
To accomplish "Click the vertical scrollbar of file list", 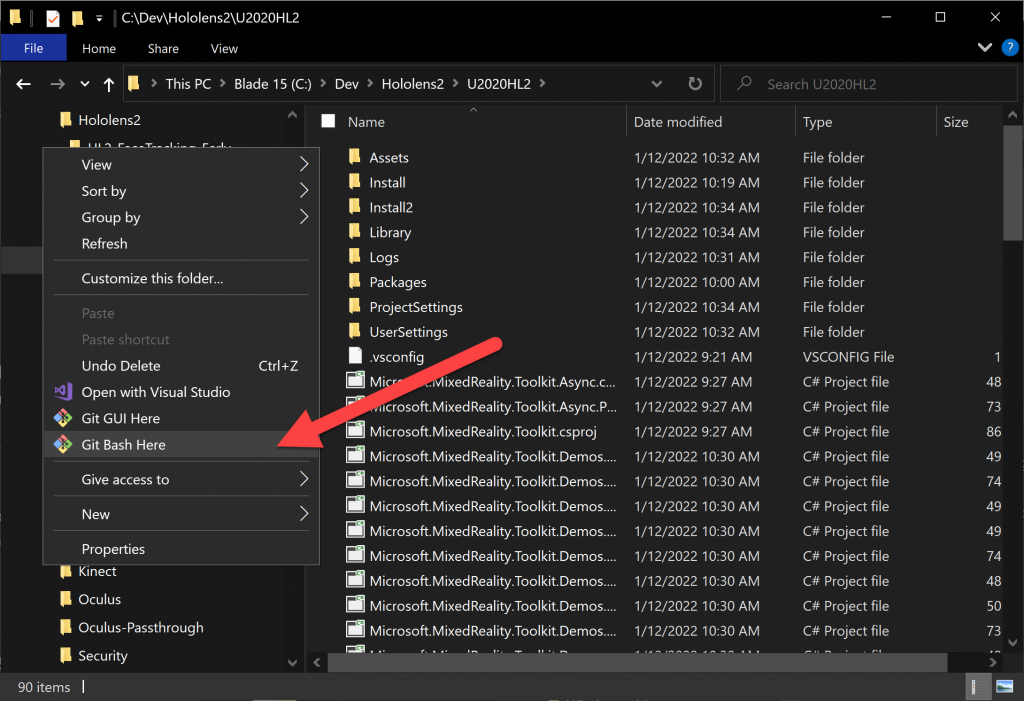I will click(x=1012, y=183).
